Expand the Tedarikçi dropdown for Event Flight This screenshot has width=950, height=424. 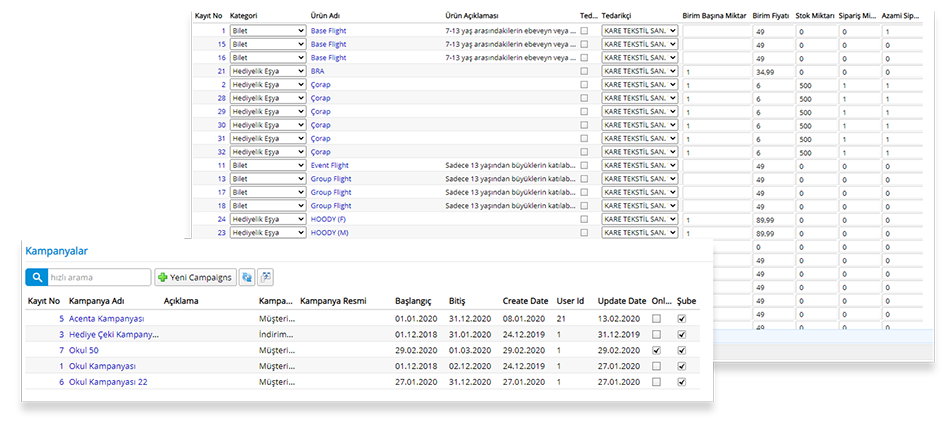coord(640,165)
